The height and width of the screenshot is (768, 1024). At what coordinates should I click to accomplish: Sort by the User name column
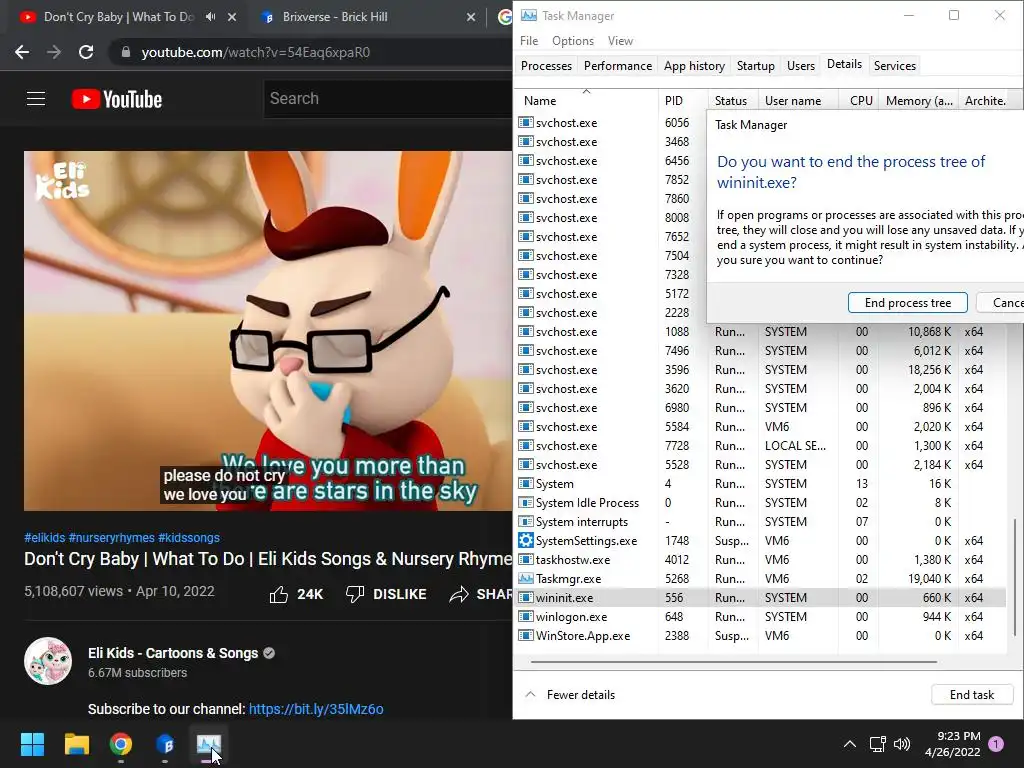pos(799,101)
